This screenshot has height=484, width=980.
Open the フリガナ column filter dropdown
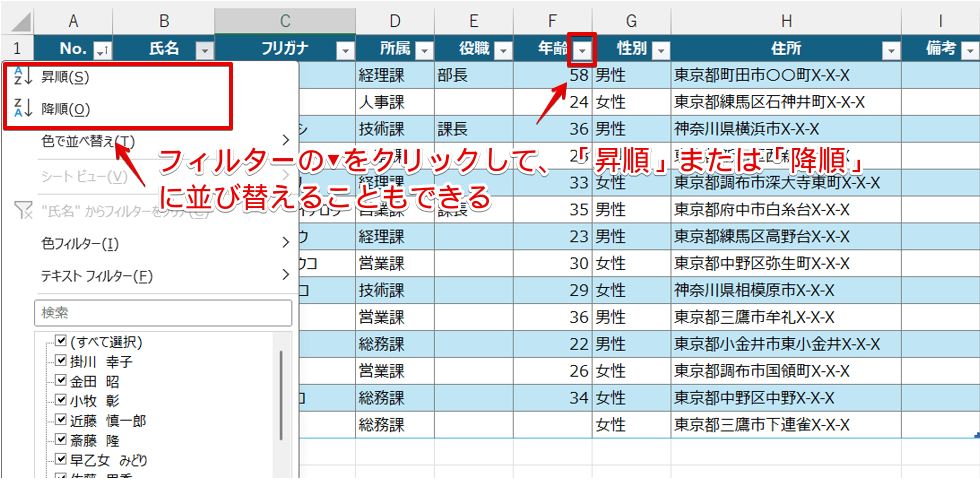pyautogui.click(x=344, y=50)
